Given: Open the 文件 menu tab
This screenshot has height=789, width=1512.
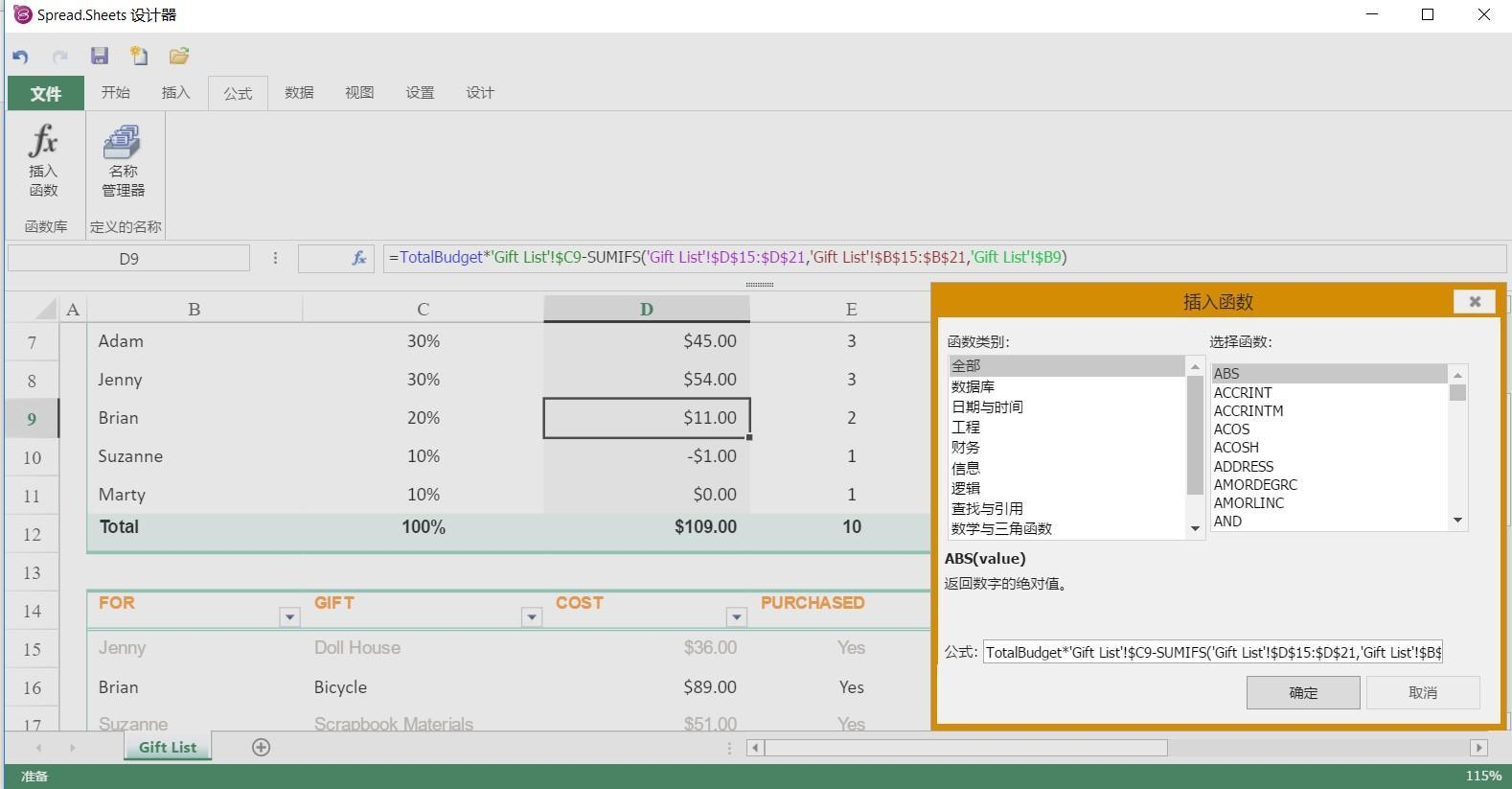Looking at the screenshot, I should (x=45, y=93).
